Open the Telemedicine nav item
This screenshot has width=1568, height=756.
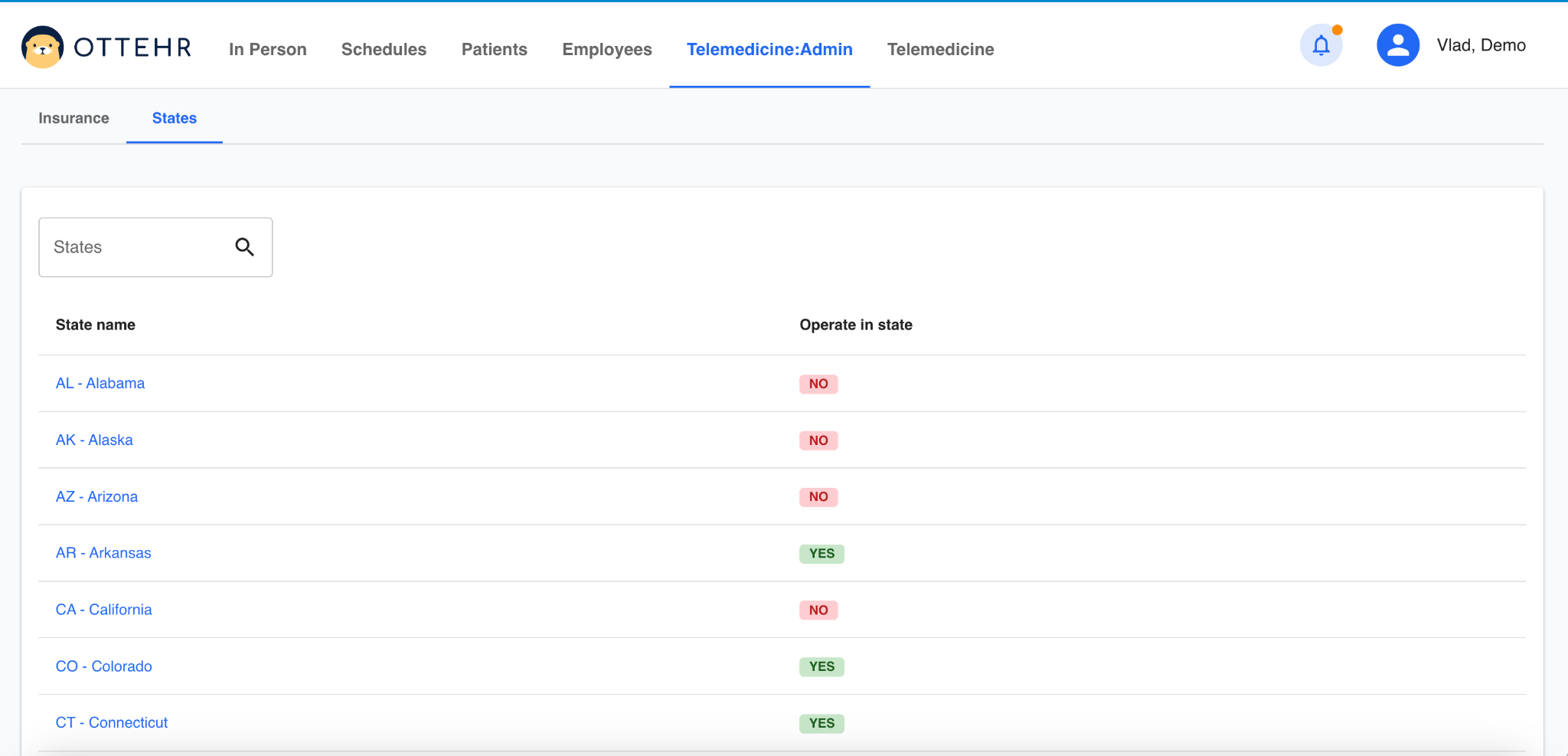940,49
